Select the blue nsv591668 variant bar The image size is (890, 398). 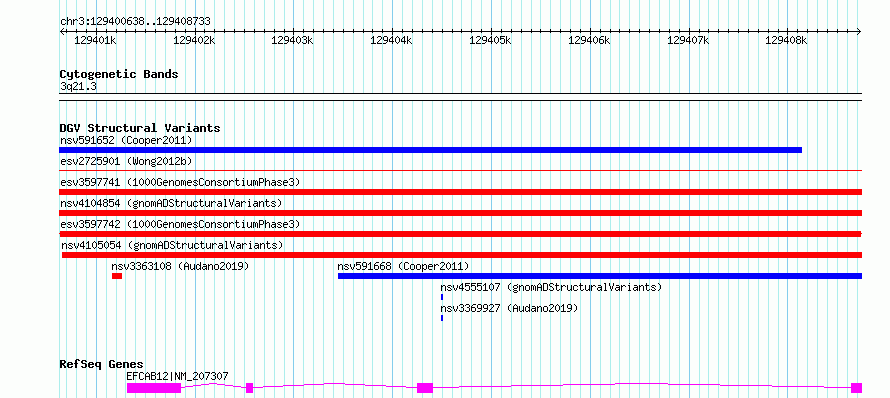pos(600,276)
